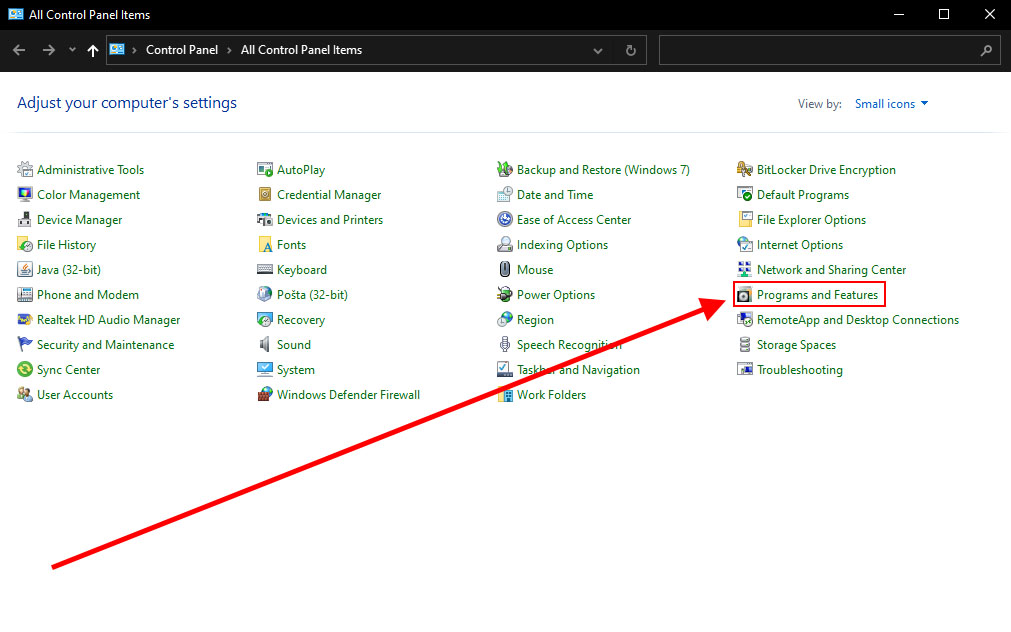This screenshot has width=1011, height=632.
Task: Open the File Explorer Options link
Action: (811, 220)
